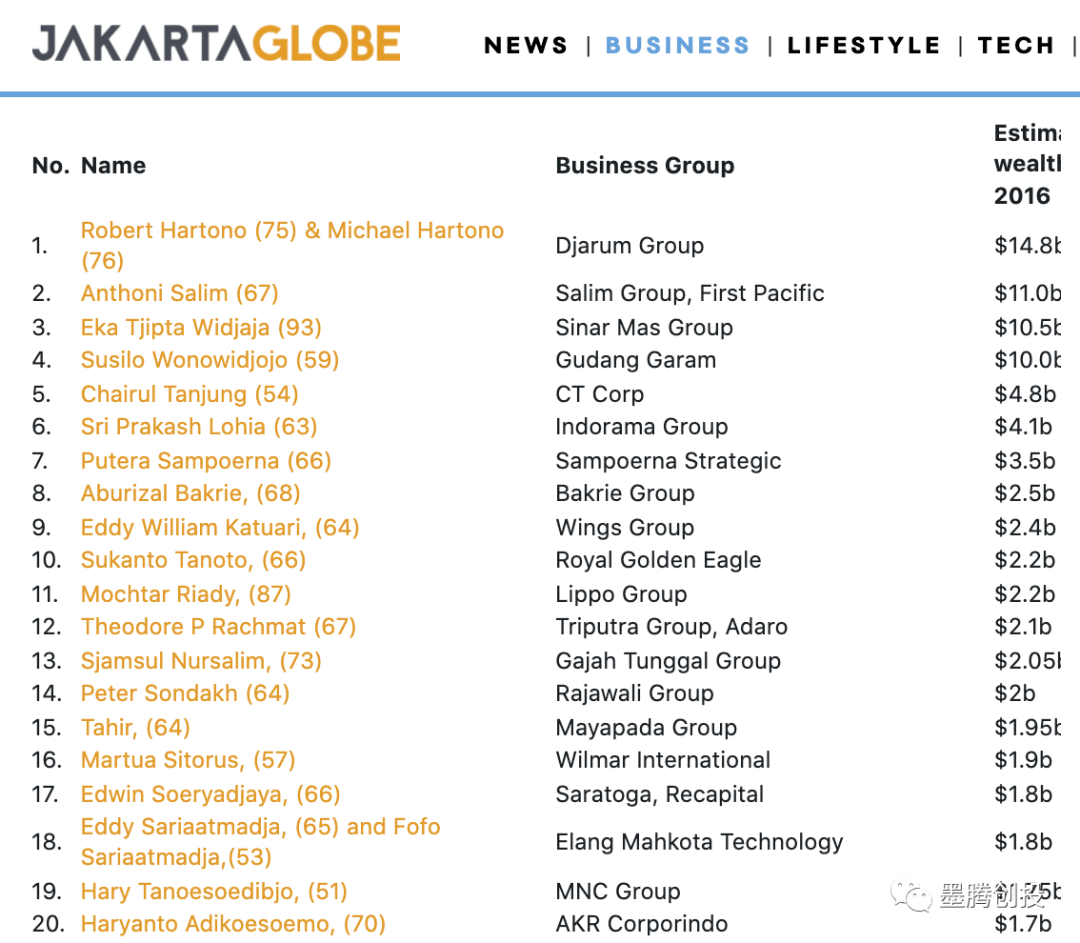The height and width of the screenshot is (943, 1080).
Task: Select Susilo Wonowidjojo link
Action: coord(210,360)
